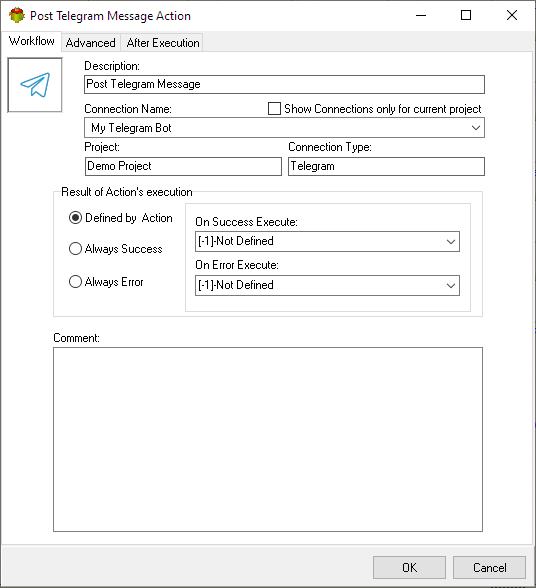Confirm with the OK button
The width and height of the screenshot is (536, 588).
409,567
